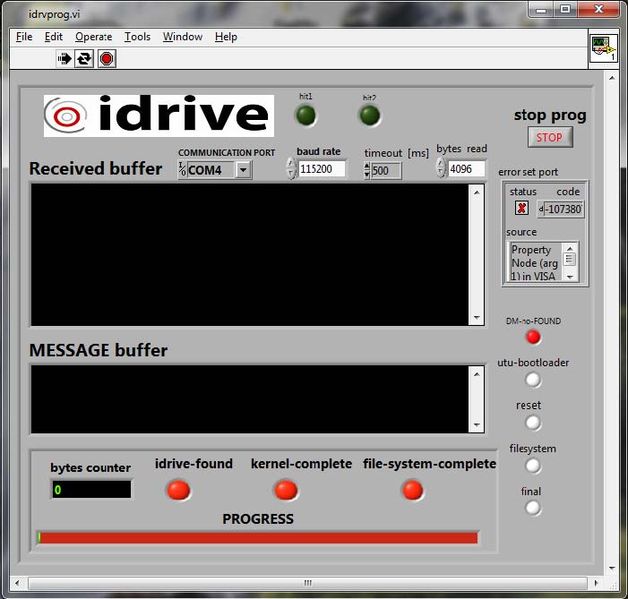Open the Operate menu
Viewport: 628px width, 599px height.
(93, 37)
